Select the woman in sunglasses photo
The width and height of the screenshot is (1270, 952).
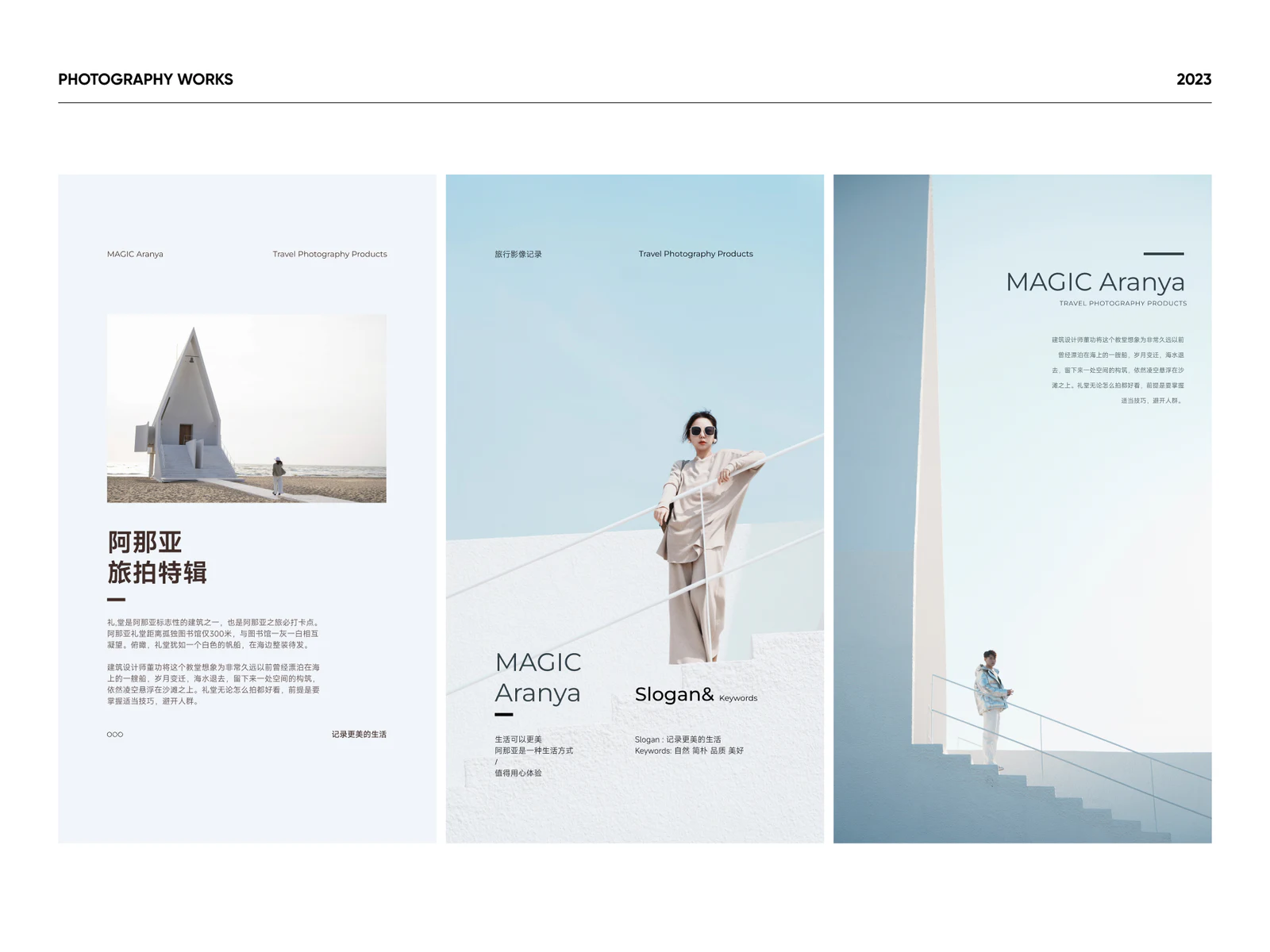tap(706, 536)
